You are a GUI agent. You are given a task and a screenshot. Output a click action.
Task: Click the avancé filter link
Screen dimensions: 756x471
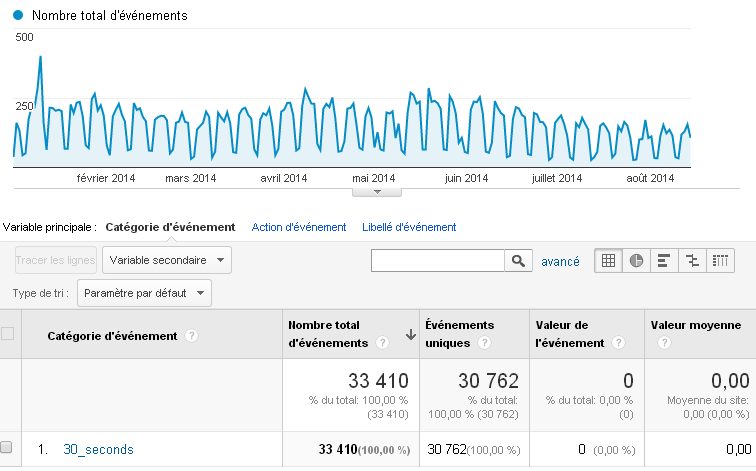point(560,261)
